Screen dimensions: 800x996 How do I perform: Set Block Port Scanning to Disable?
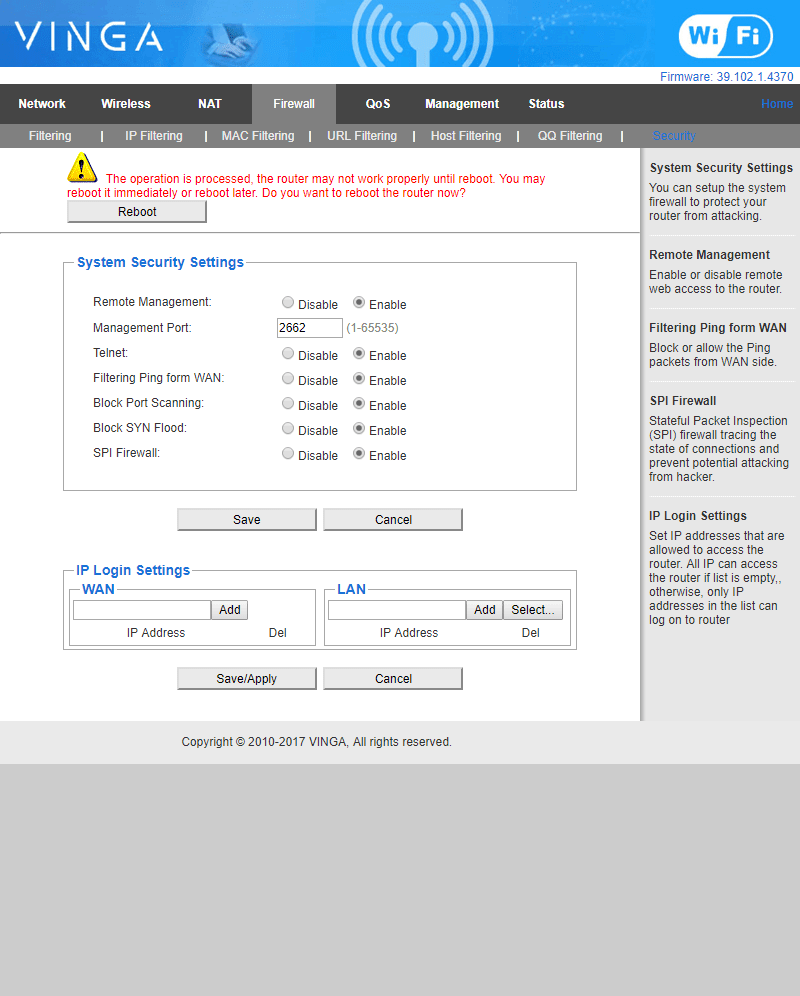[288, 404]
